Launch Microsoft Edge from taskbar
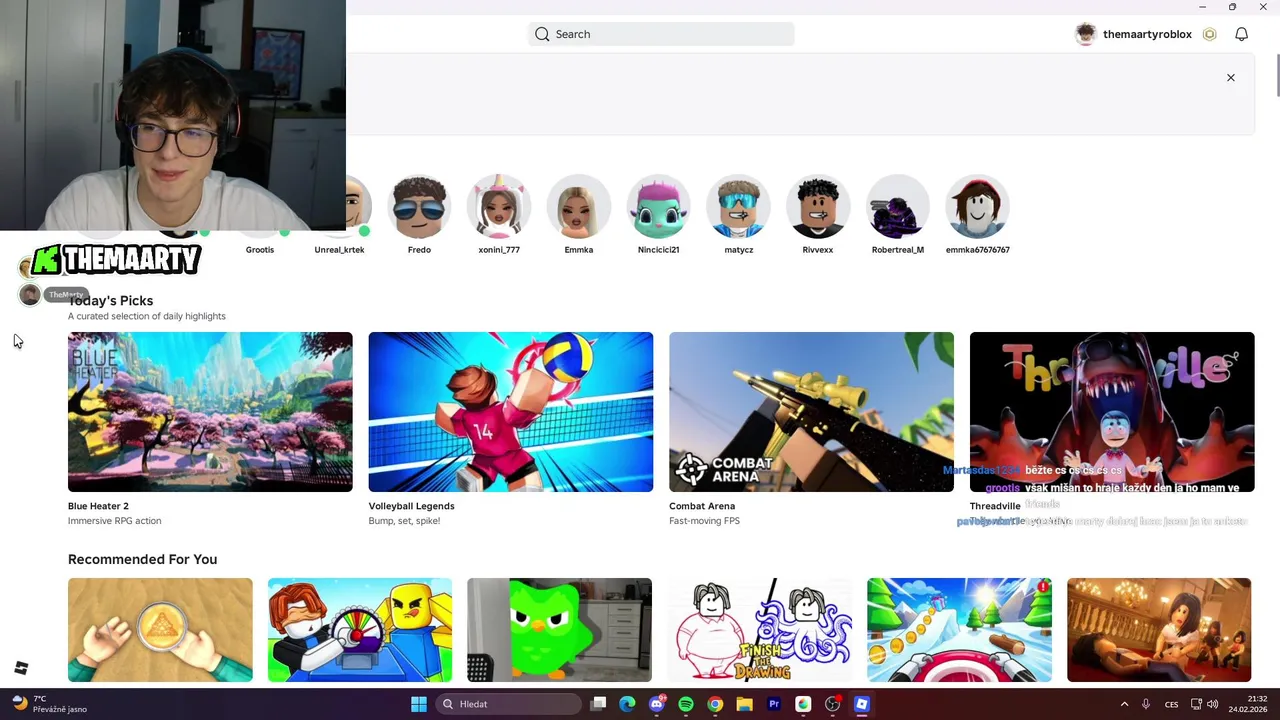1280x720 pixels. click(627, 704)
